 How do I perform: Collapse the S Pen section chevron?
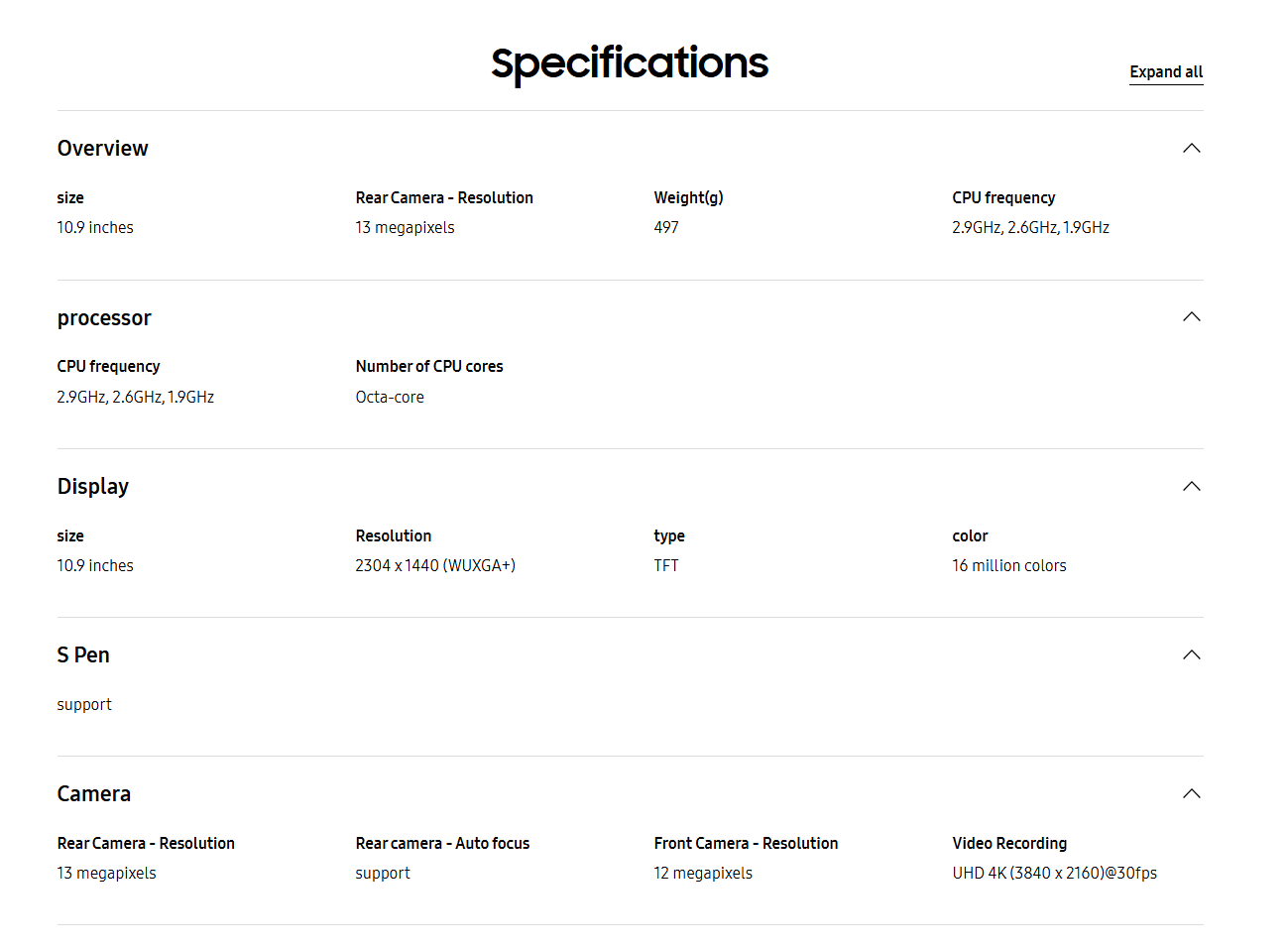tap(1192, 655)
